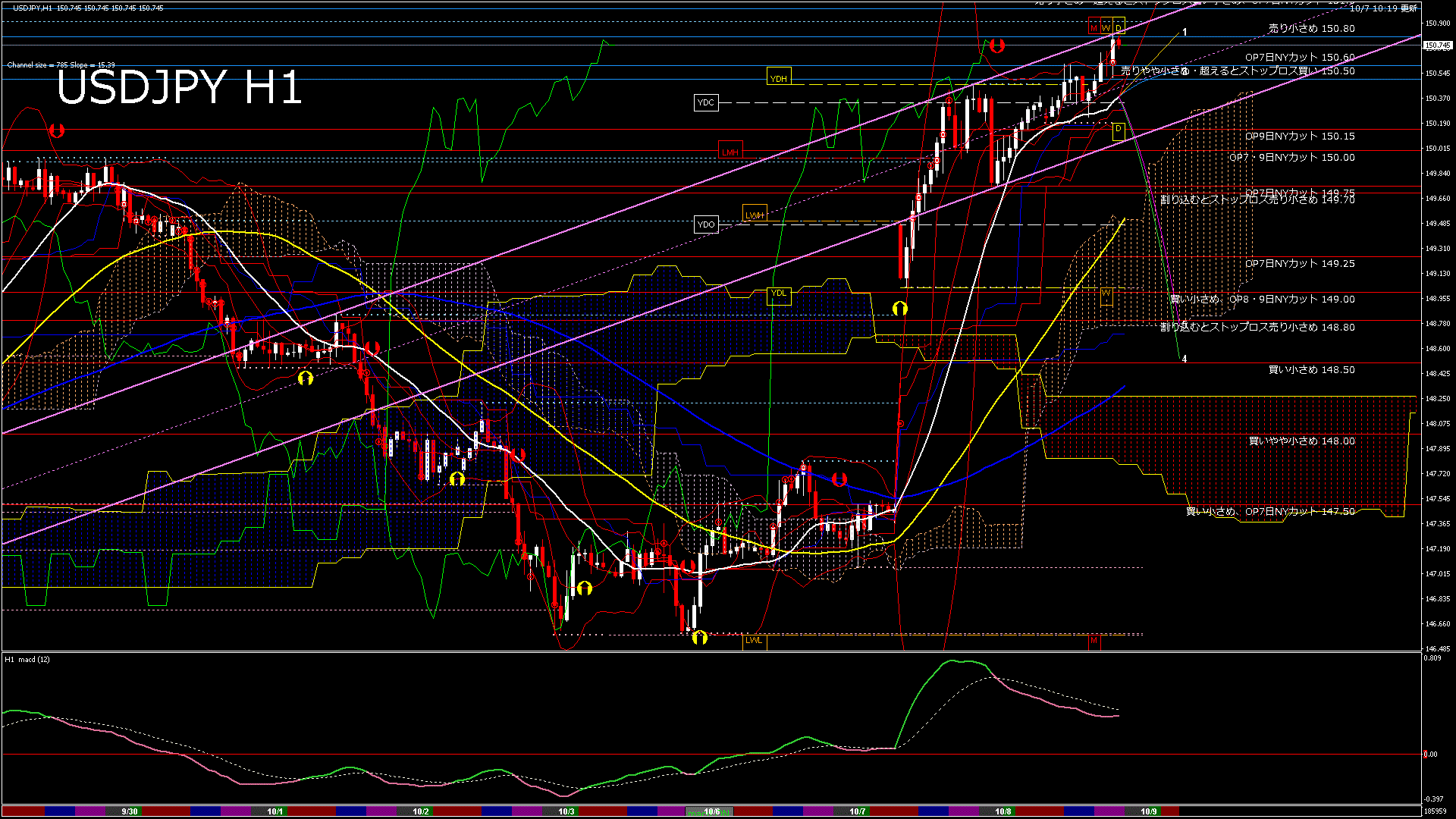Viewport: 1456px width, 819px height.
Task: Click the yellow D pivot box below the YDC line
Action: tap(1118, 130)
